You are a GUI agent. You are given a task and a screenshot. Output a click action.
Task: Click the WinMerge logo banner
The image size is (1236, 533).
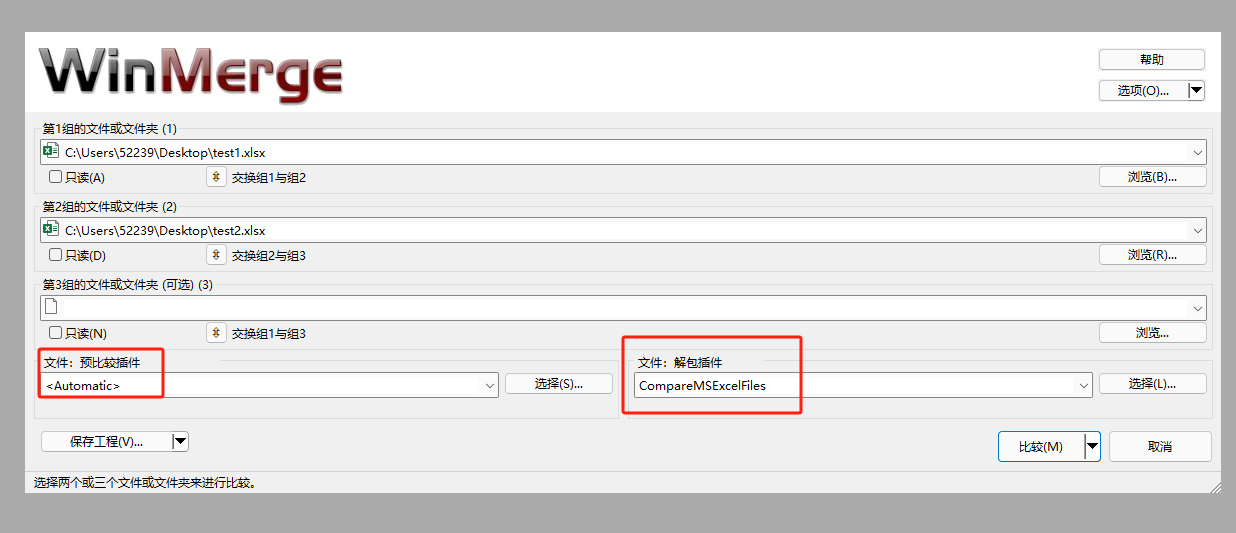point(191,75)
